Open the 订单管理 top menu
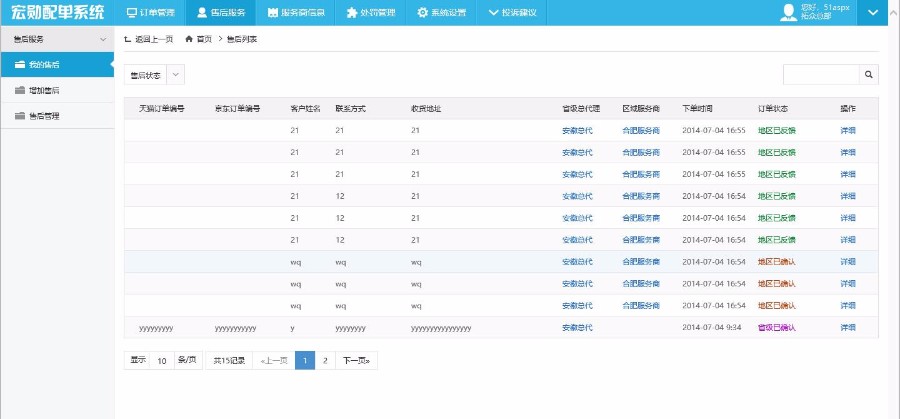The image size is (900, 419). 150,13
